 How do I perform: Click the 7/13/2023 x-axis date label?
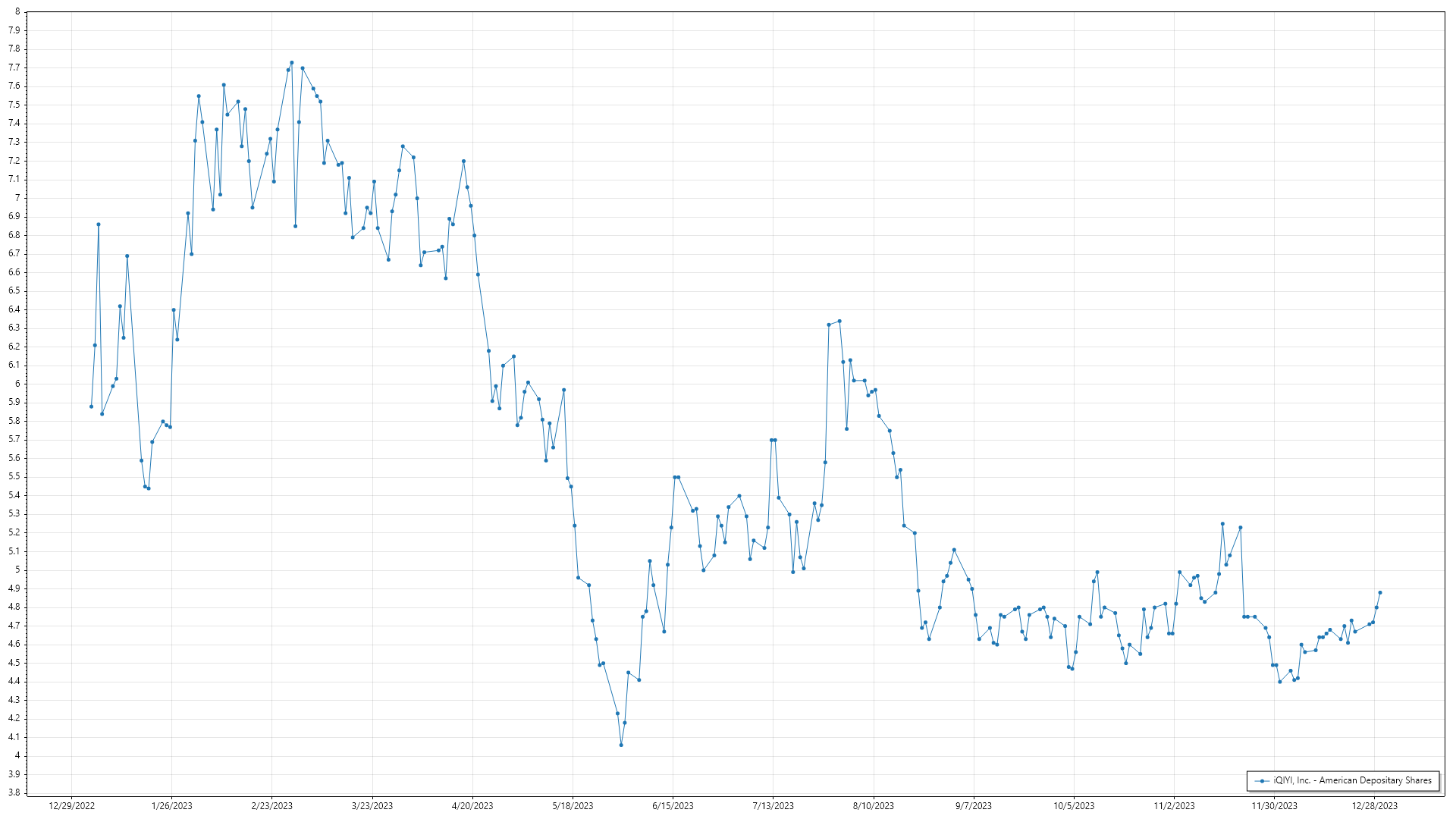[773, 806]
